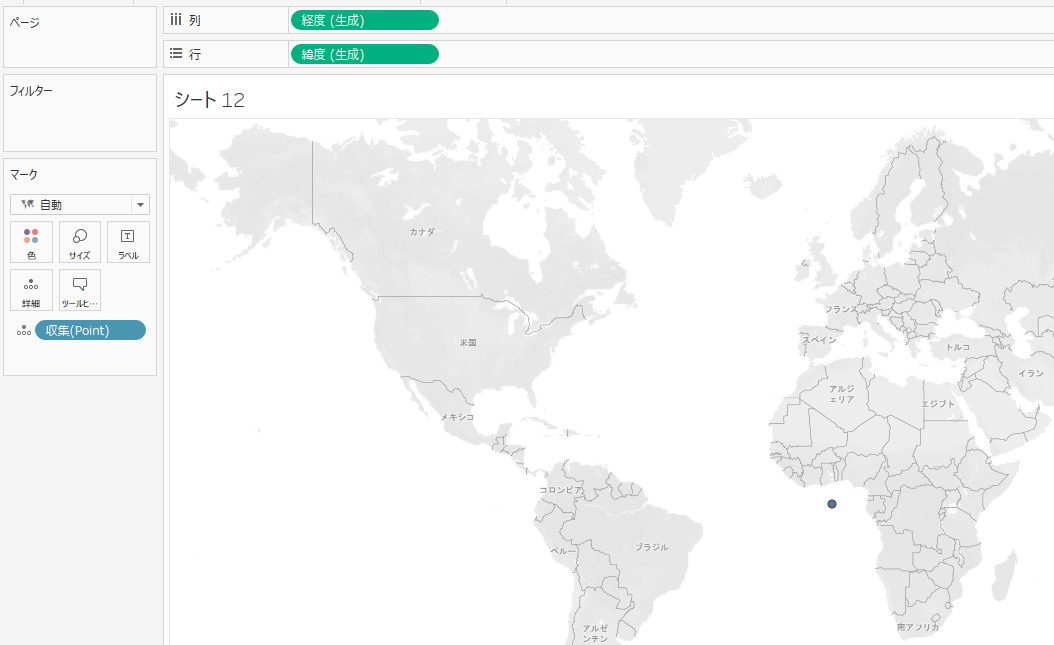Select the 経度 (生成) pill in columns
The width and height of the screenshot is (1054, 645).
364,20
